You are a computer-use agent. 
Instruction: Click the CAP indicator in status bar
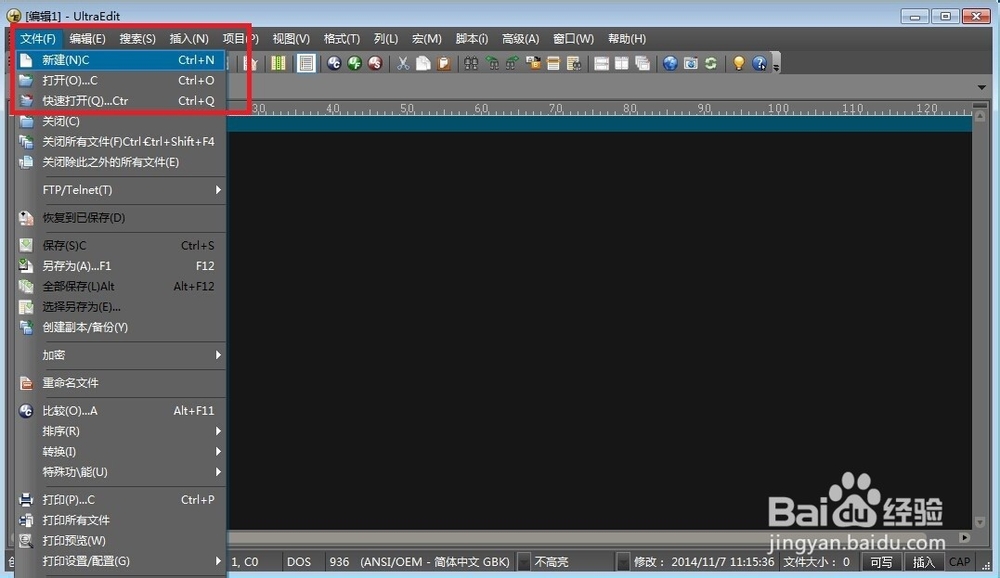coord(959,562)
